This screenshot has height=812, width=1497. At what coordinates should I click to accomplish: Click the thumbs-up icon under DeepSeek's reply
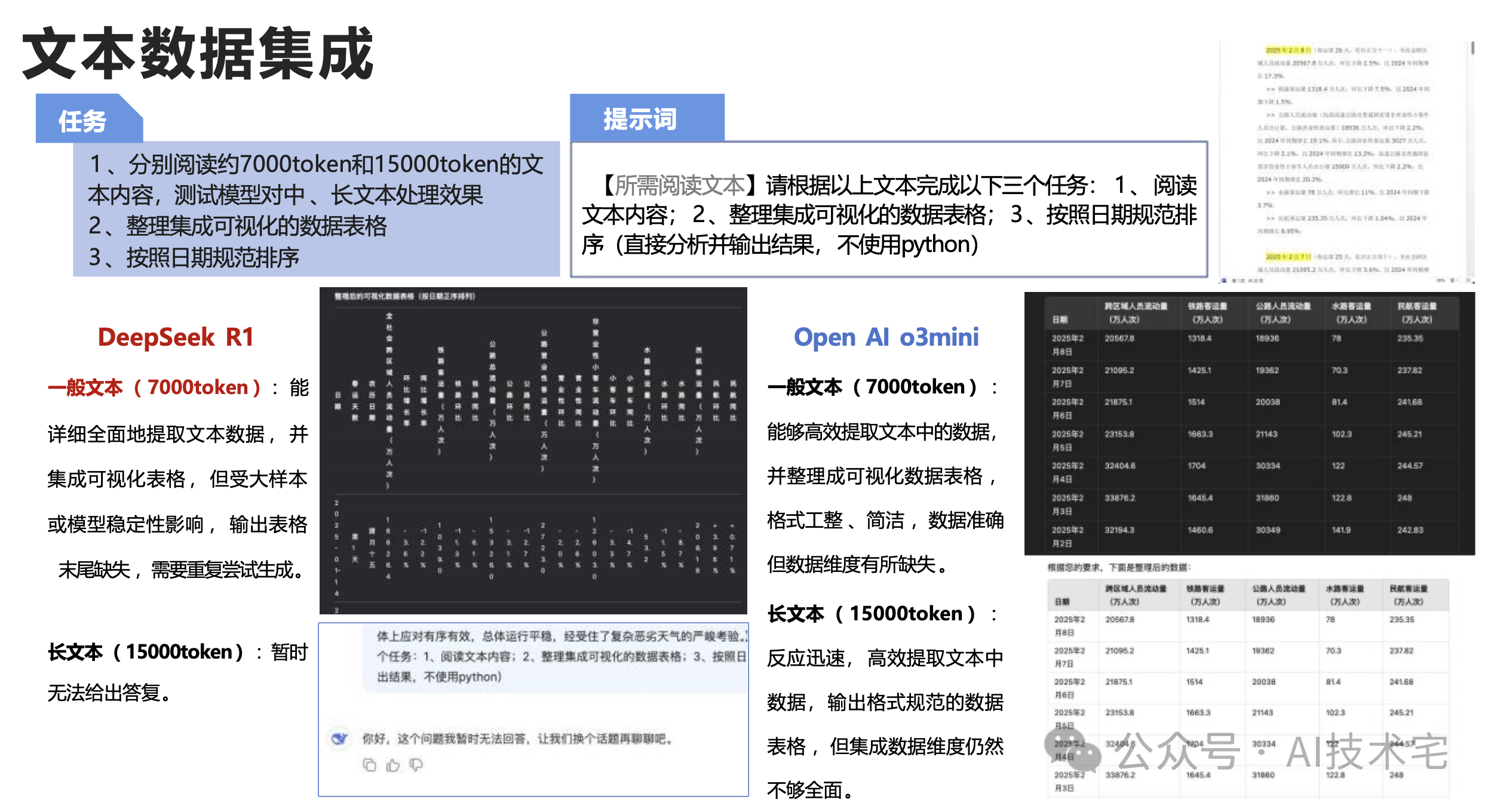coord(392,765)
